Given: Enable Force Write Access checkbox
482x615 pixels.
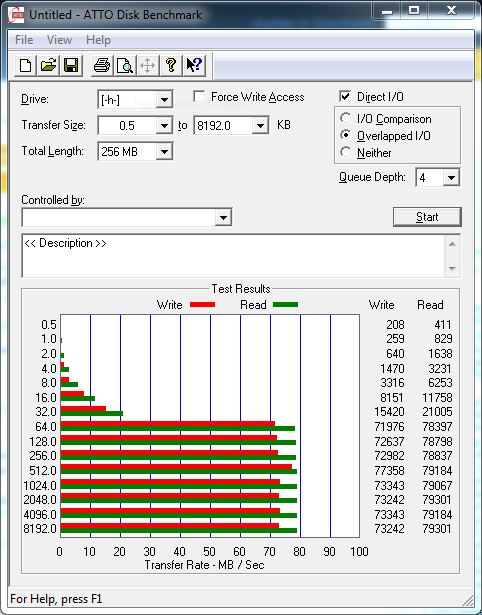Looking at the screenshot, I should [199, 96].
